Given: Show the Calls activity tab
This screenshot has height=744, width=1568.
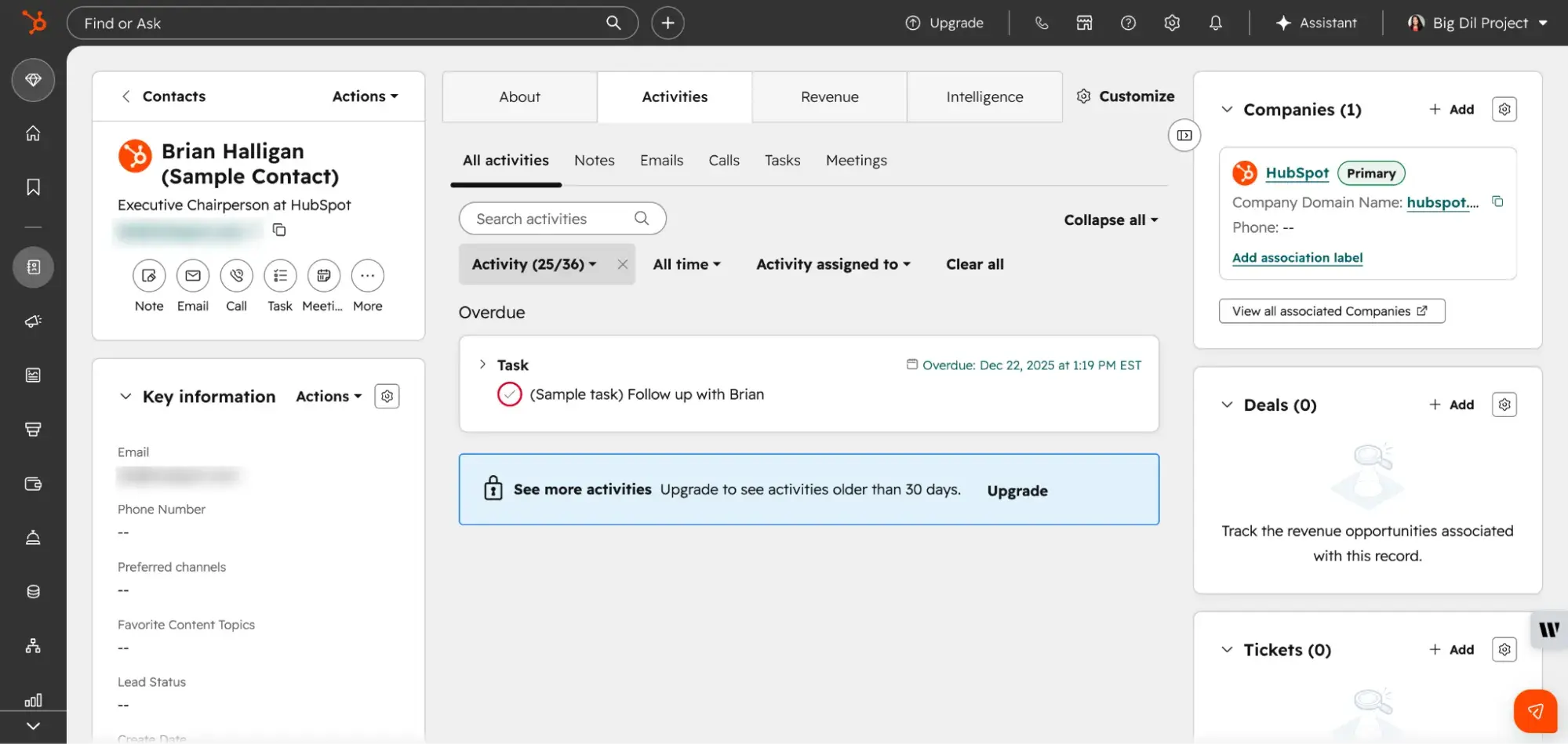Looking at the screenshot, I should click(x=724, y=160).
